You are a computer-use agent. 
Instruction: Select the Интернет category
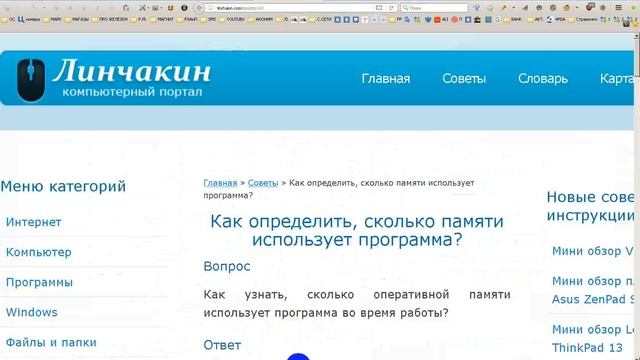(x=33, y=222)
